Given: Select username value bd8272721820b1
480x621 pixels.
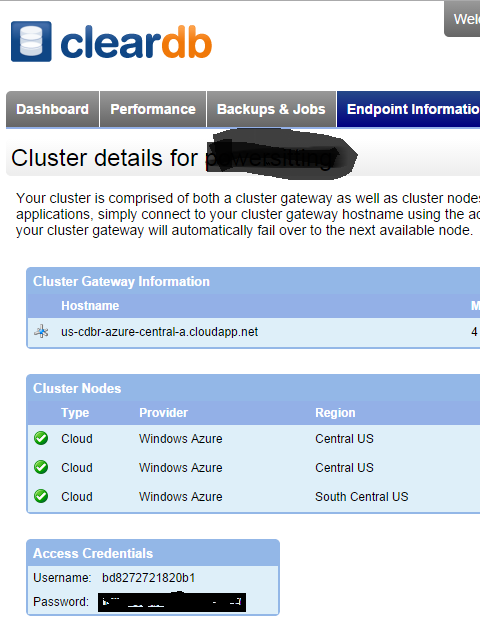Looking at the screenshot, I should (x=149, y=578).
